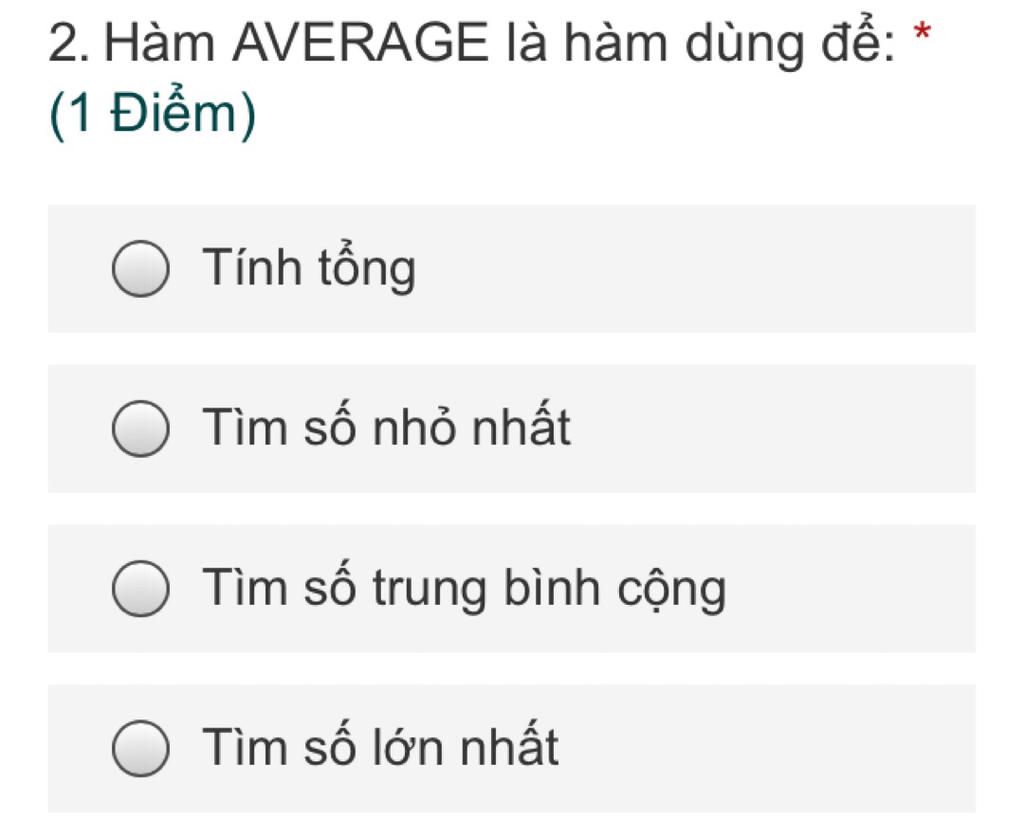The height and width of the screenshot is (838, 1024).
Task: Click the "Tính tổng" answer label text
Action: tap(309, 269)
